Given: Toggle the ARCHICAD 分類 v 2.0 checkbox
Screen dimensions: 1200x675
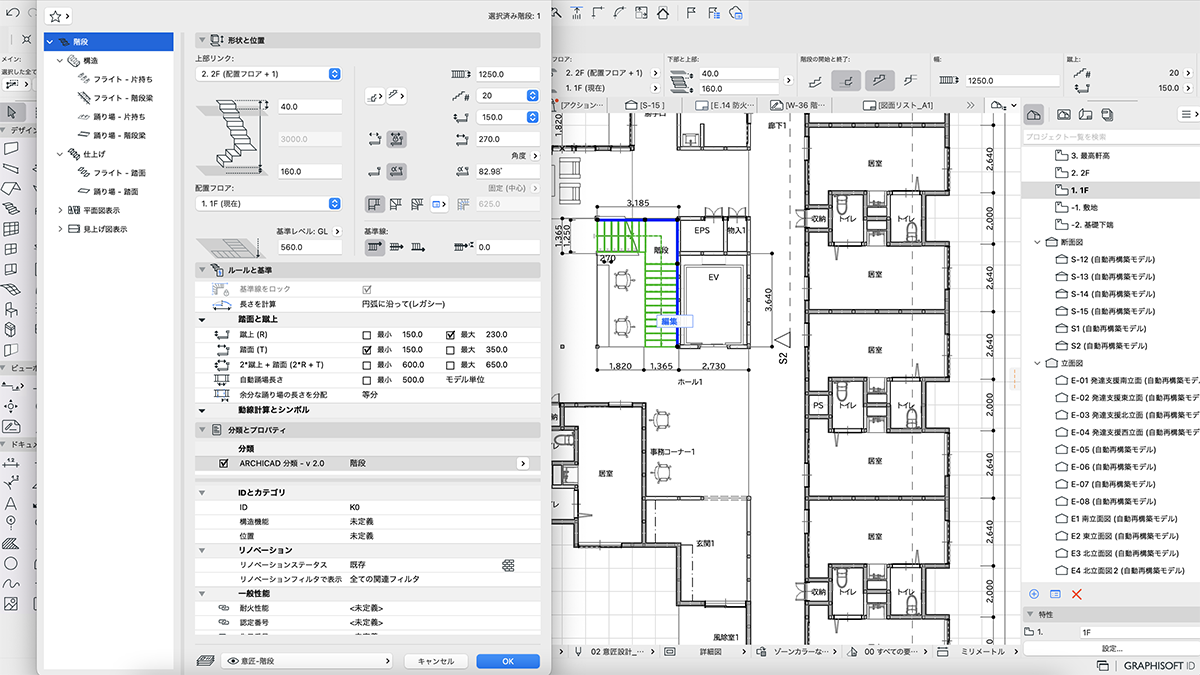Looking at the screenshot, I should tap(224, 464).
